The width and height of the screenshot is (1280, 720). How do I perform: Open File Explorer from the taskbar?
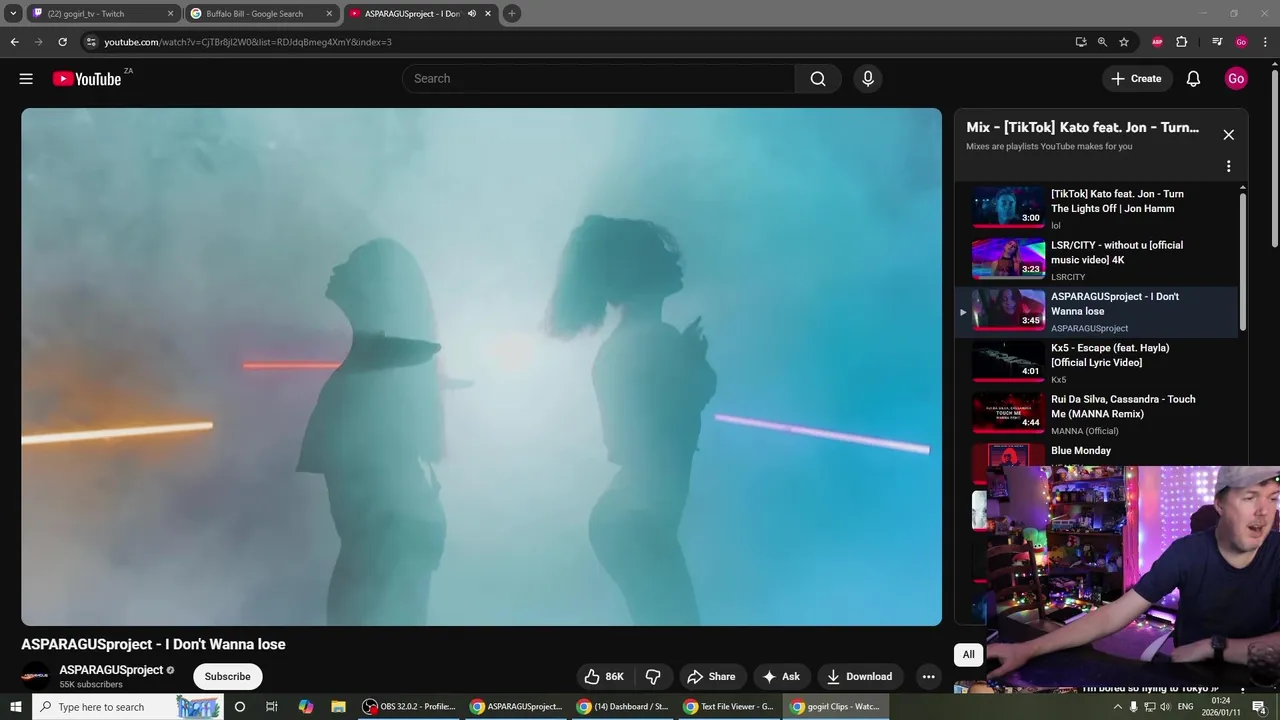338,707
